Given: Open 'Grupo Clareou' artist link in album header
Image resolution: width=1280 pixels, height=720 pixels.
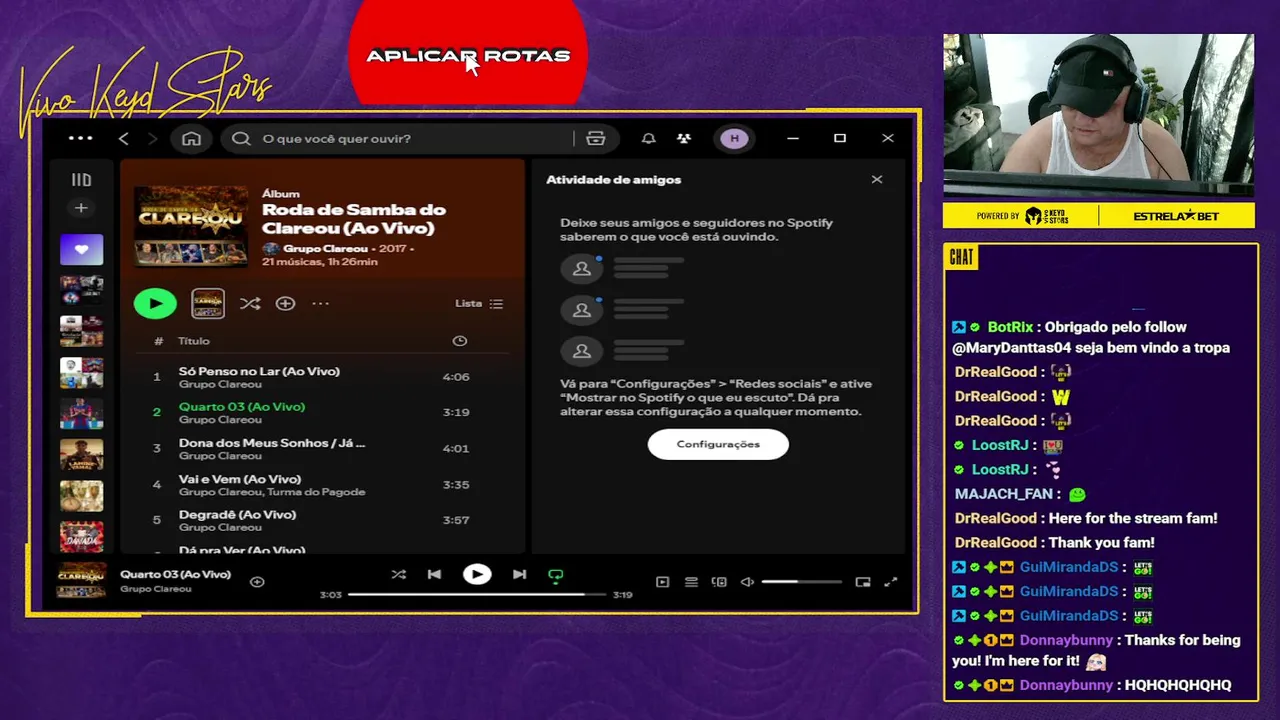Looking at the screenshot, I should pyautogui.click(x=325, y=248).
